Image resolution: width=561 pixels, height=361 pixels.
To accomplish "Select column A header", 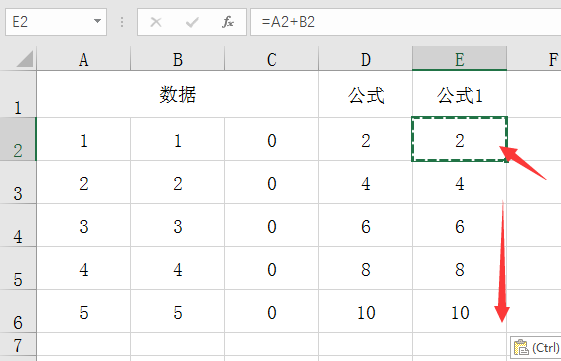I will coord(83,59).
